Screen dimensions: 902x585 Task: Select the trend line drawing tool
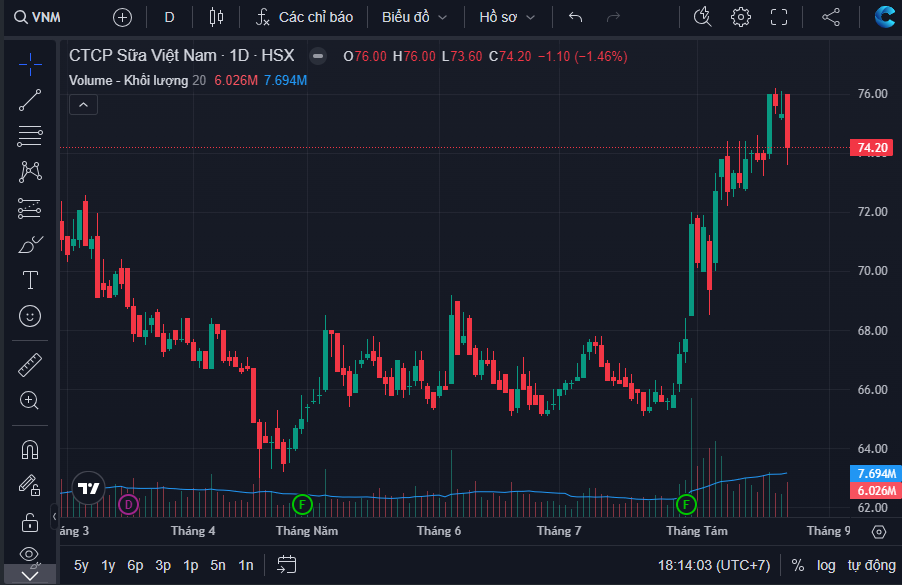click(x=30, y=98)
